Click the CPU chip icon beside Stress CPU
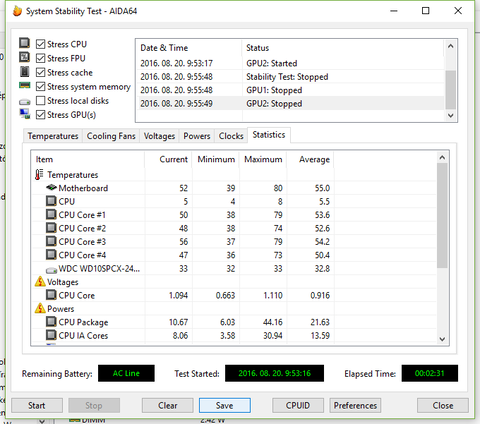The image size is (480, 424). click(x=24, y=43)
